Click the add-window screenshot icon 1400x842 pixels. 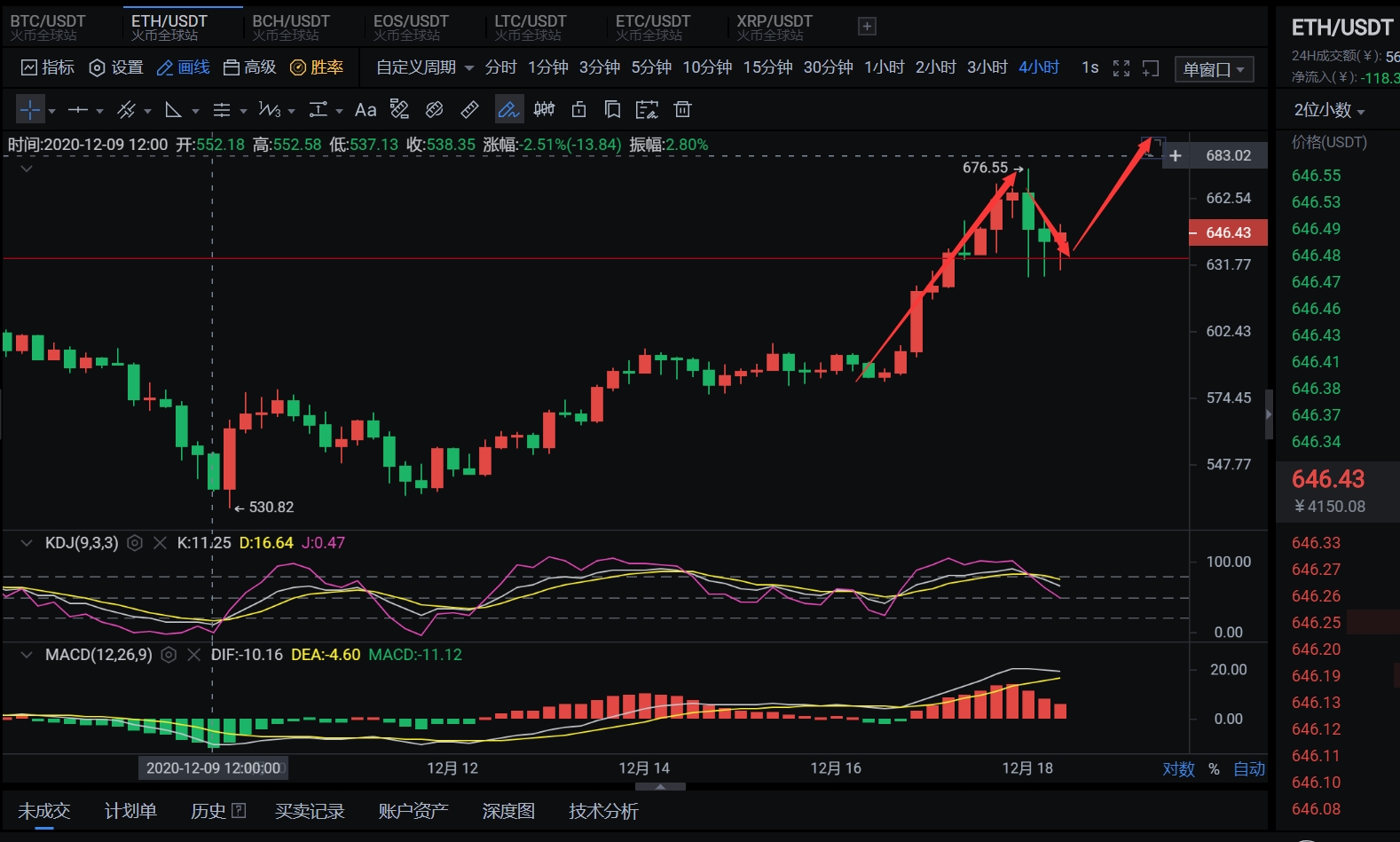click(1151, 68)
